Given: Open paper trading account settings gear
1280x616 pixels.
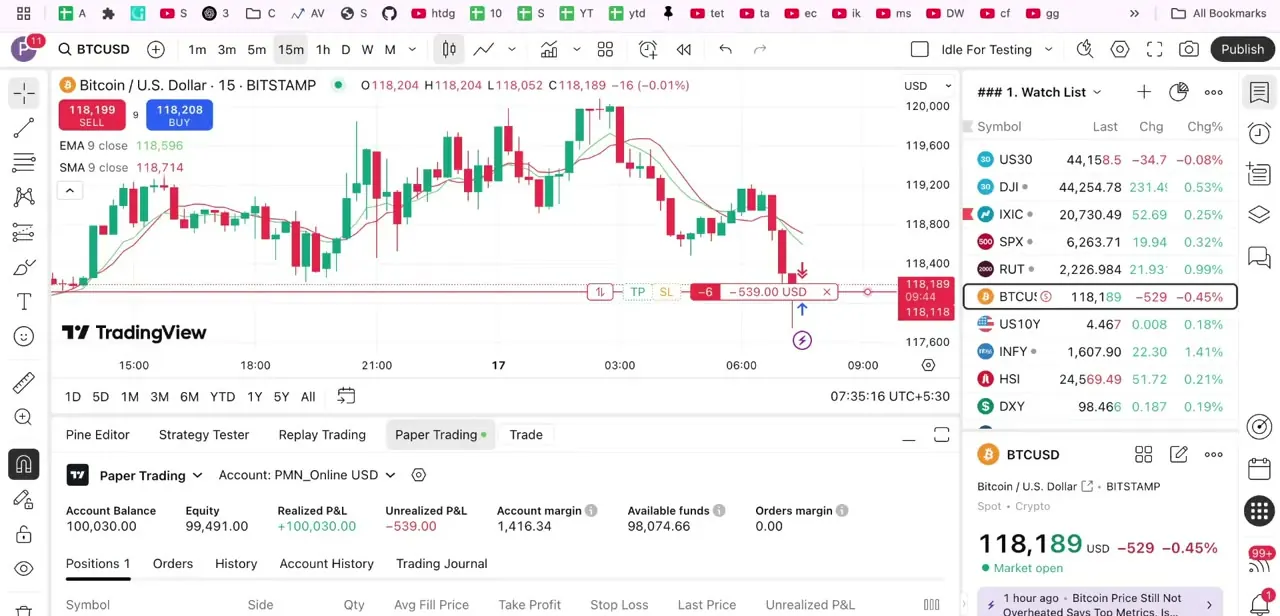Looking at the screenshot, I should point(419,475).
